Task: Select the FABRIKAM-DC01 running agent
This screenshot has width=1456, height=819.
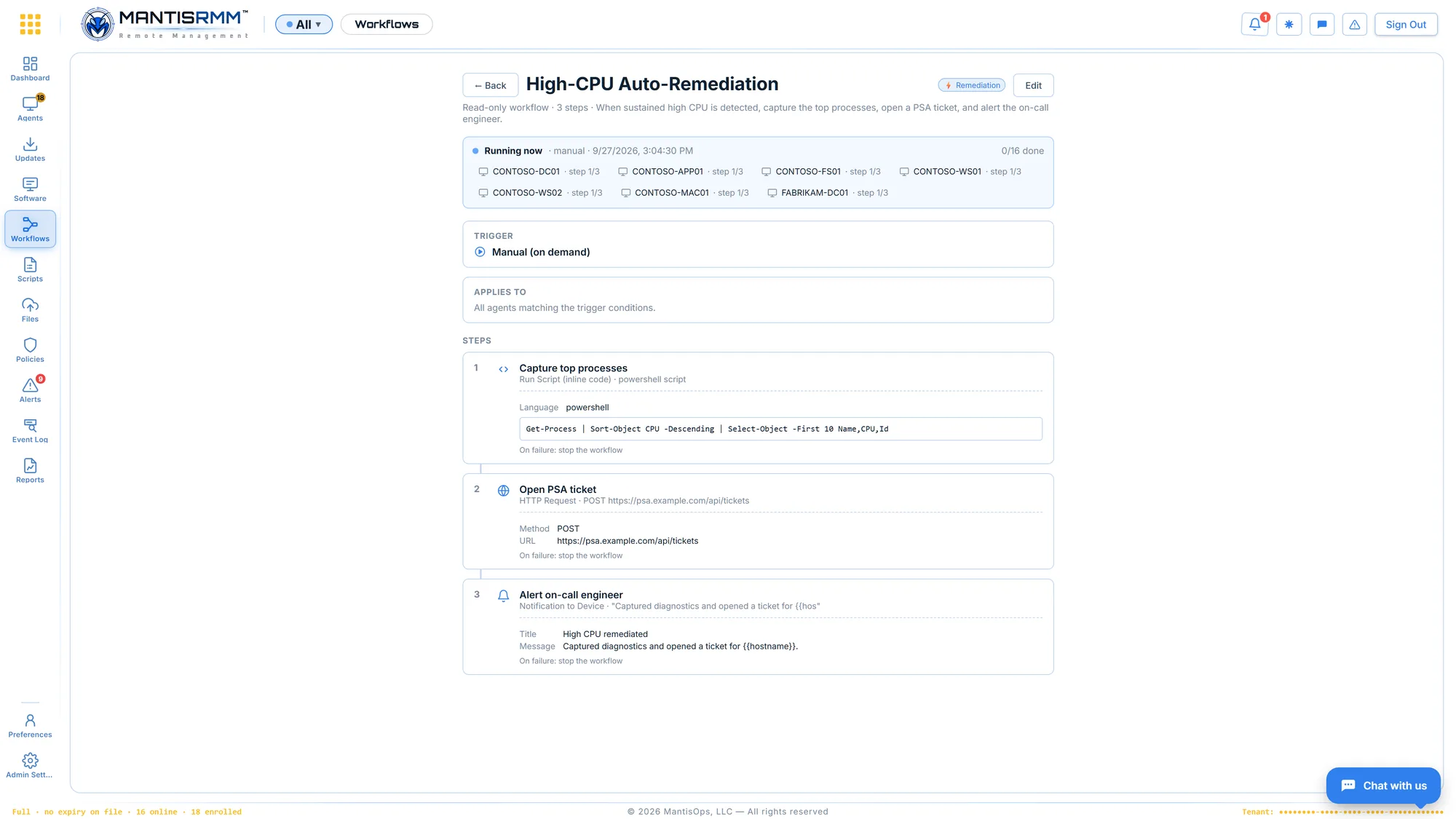Action: coord(828,193)
